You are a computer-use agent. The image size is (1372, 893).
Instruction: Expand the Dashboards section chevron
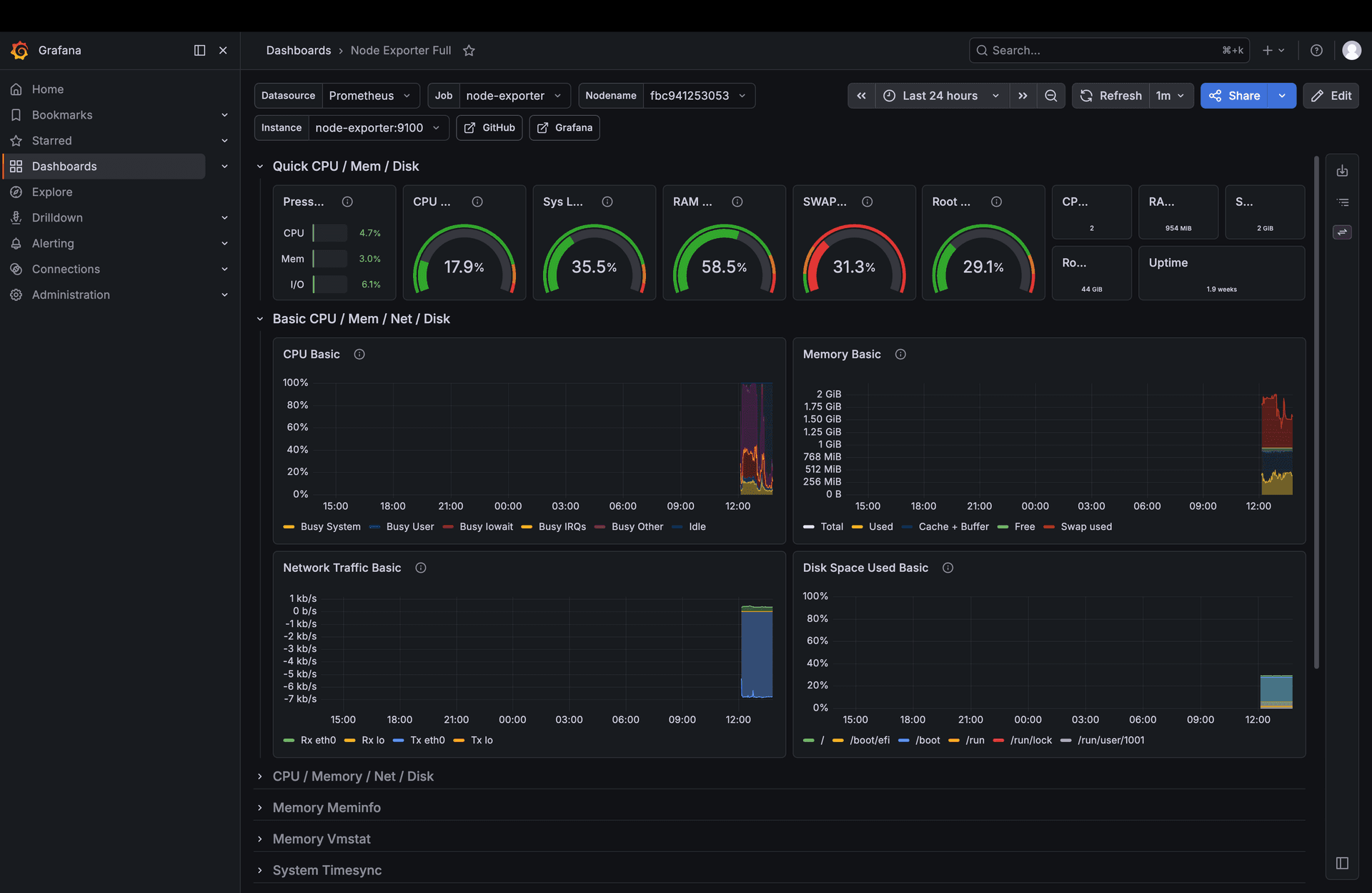[224, 167]
